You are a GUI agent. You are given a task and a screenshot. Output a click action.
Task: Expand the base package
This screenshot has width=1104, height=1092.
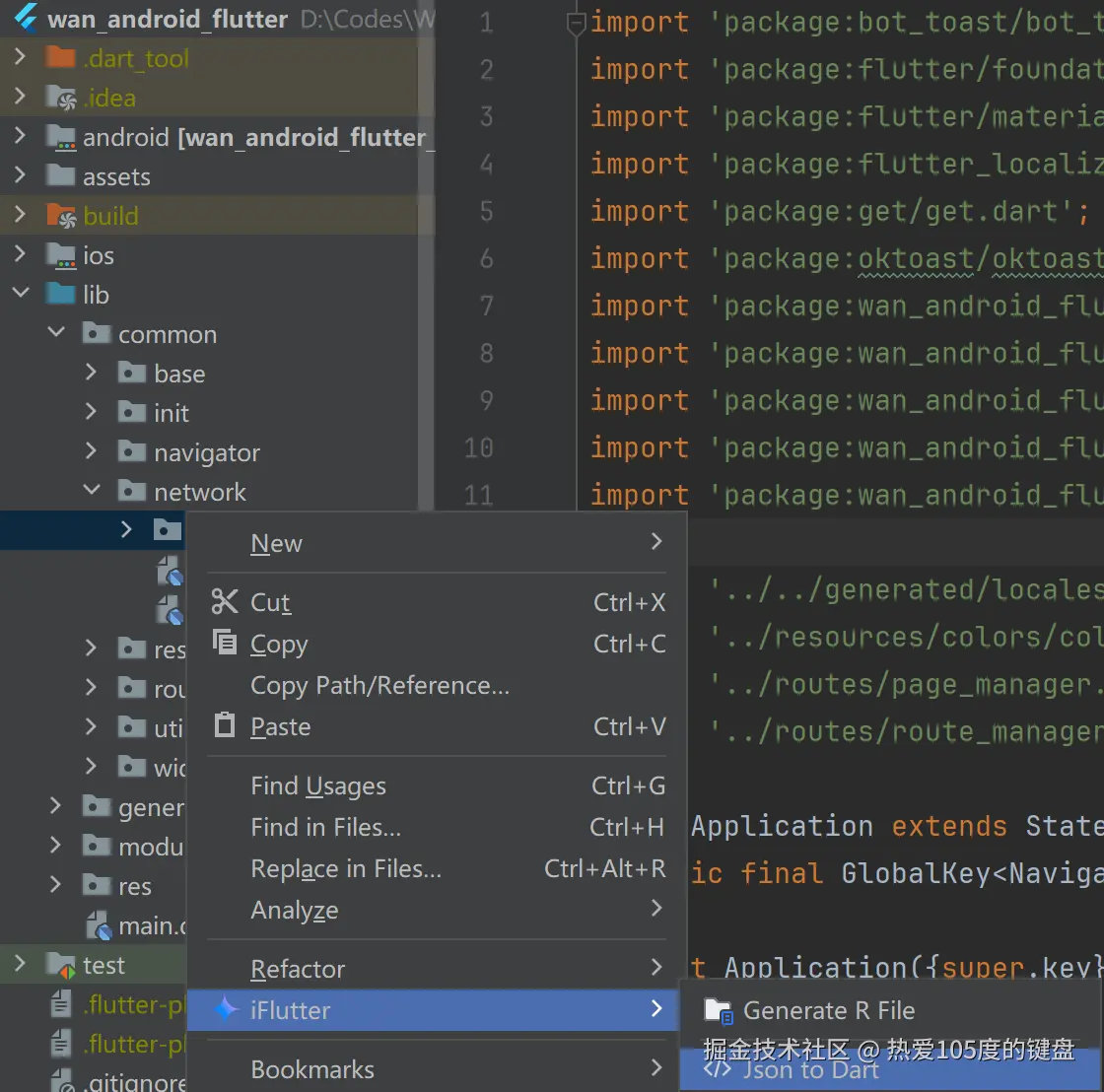click(x=91, y=372)
